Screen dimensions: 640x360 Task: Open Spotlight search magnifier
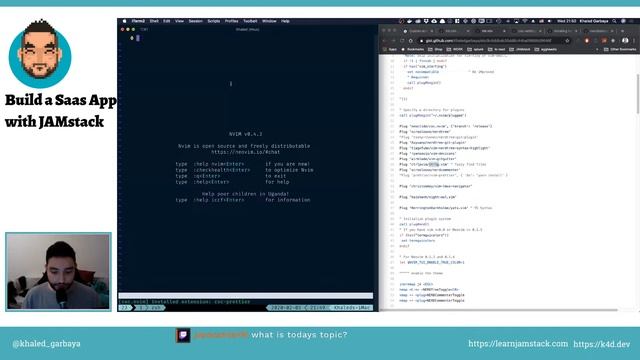[614, 21]
